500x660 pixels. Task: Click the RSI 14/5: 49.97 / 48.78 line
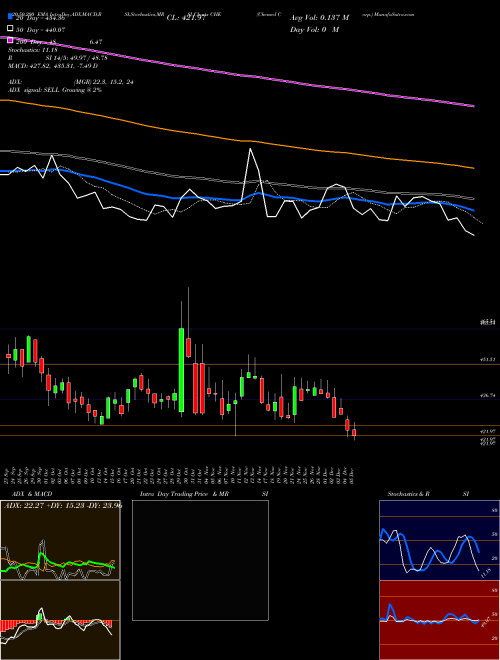click(x=57, y=58)
